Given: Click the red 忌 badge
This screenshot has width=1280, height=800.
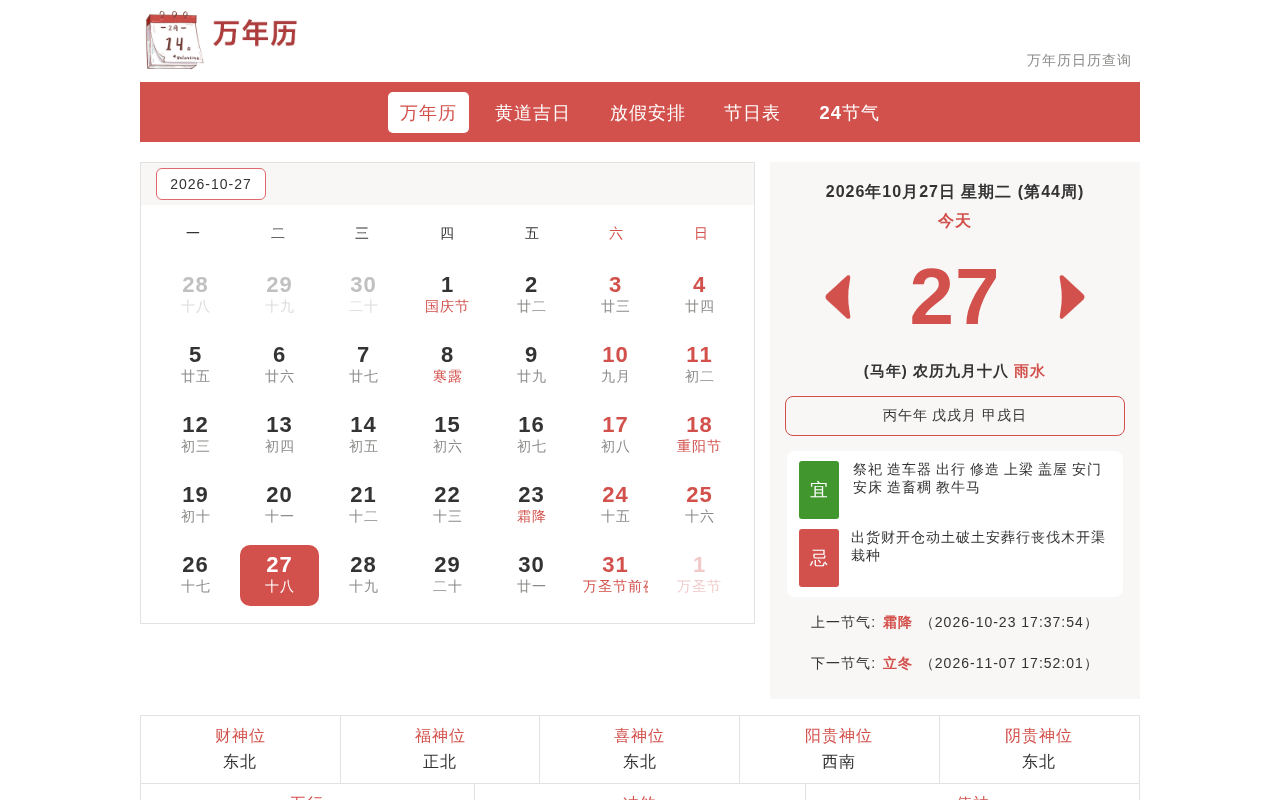Looking at the screenshot, I should click(x=819, y=558).
